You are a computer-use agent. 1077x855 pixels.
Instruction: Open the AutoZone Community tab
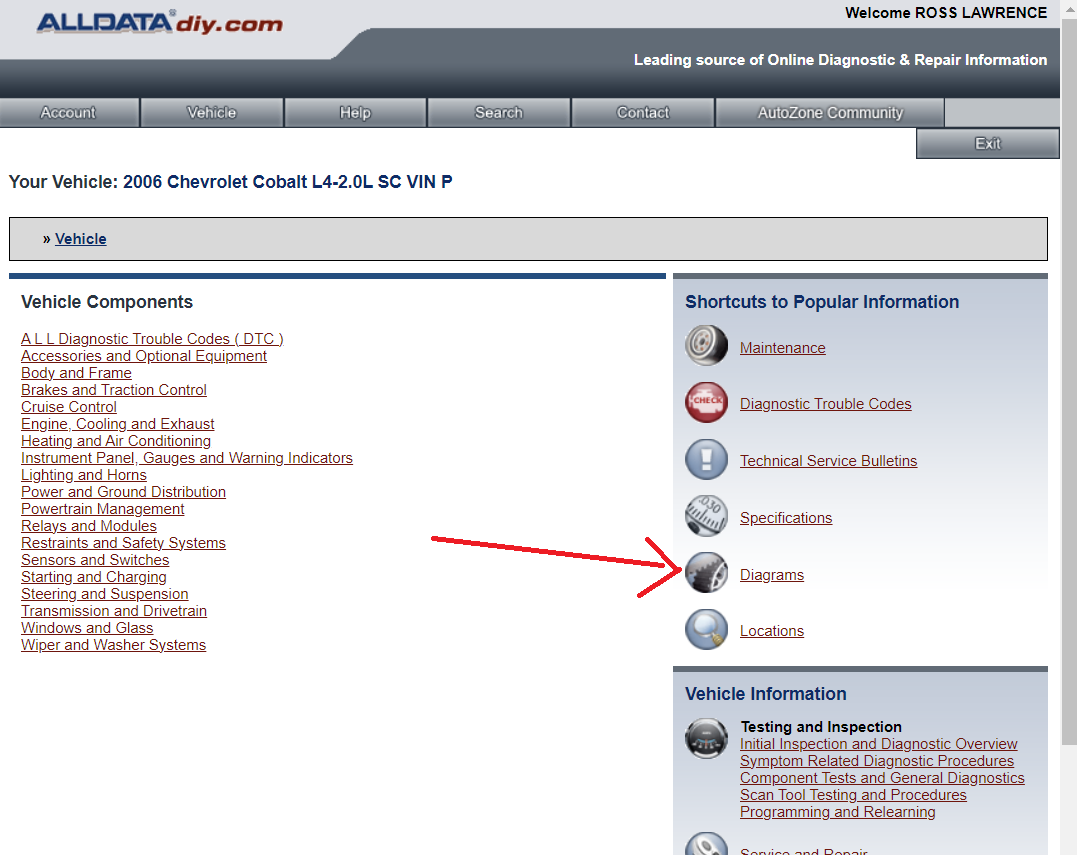(830, 113)
